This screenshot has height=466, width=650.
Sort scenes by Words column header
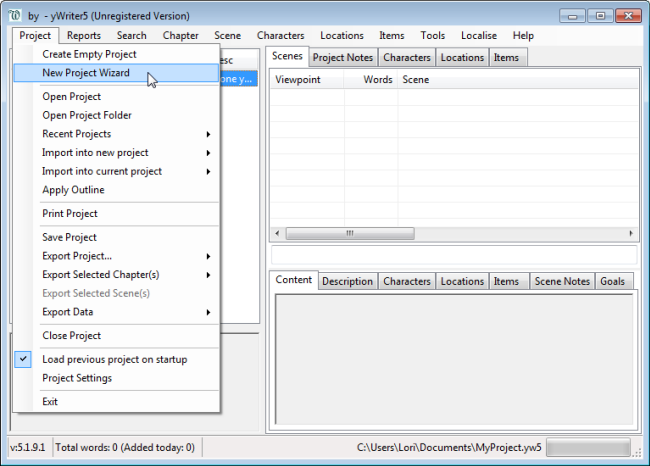tap(371, 80)
